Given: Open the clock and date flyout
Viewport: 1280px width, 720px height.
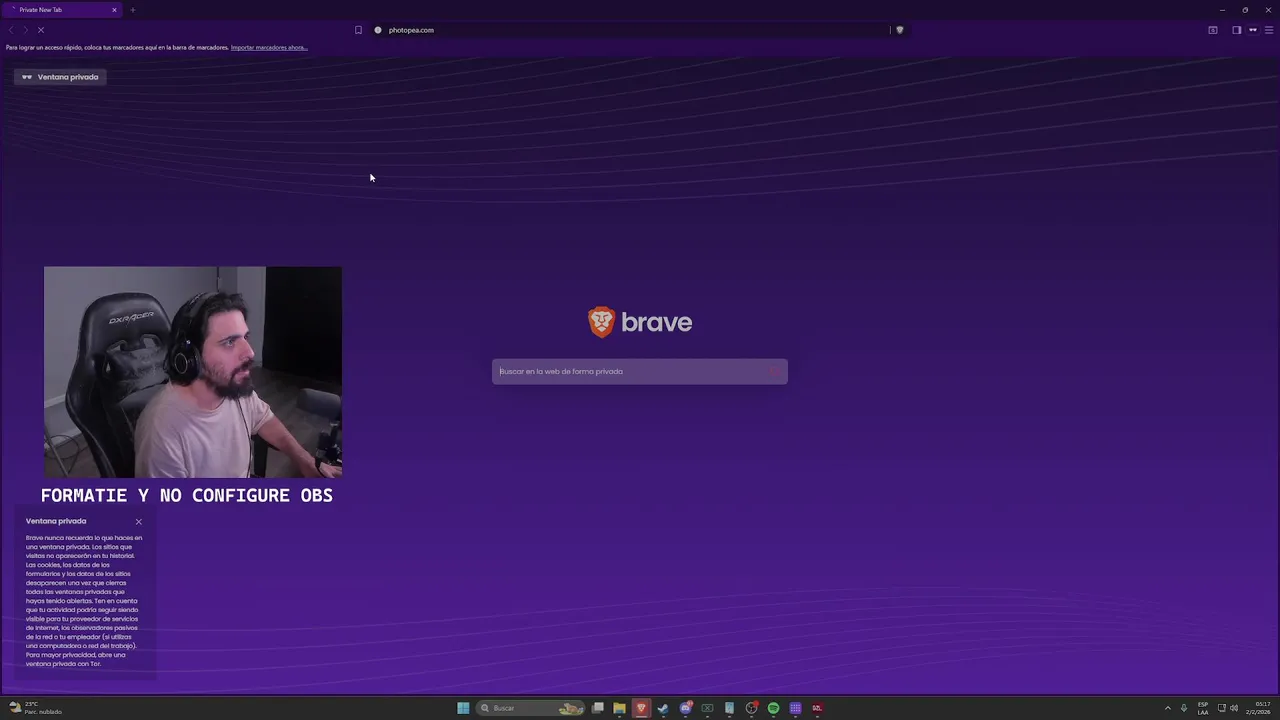Looking at the screenshot, I should point(1258,708).
